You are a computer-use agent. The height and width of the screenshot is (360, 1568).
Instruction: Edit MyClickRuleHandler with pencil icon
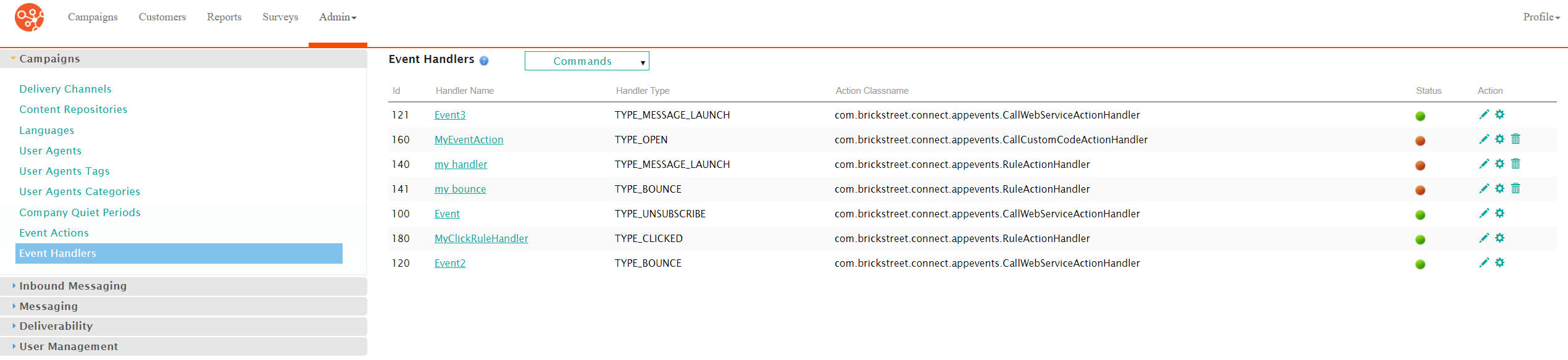click(x=1484, y=238)
